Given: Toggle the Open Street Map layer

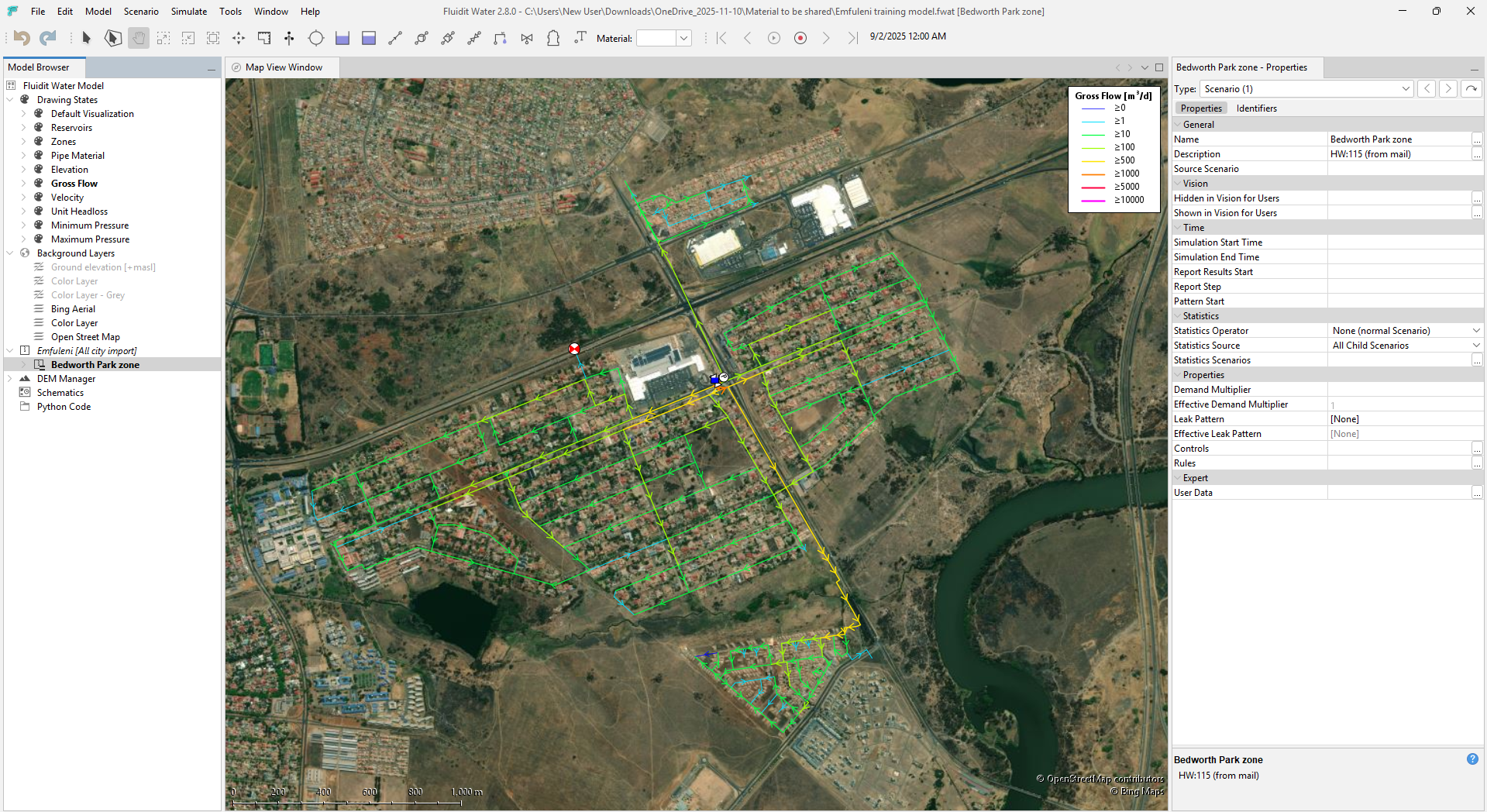Looking at the screenshot, I should pyautogui.click(x=85, y=337).
